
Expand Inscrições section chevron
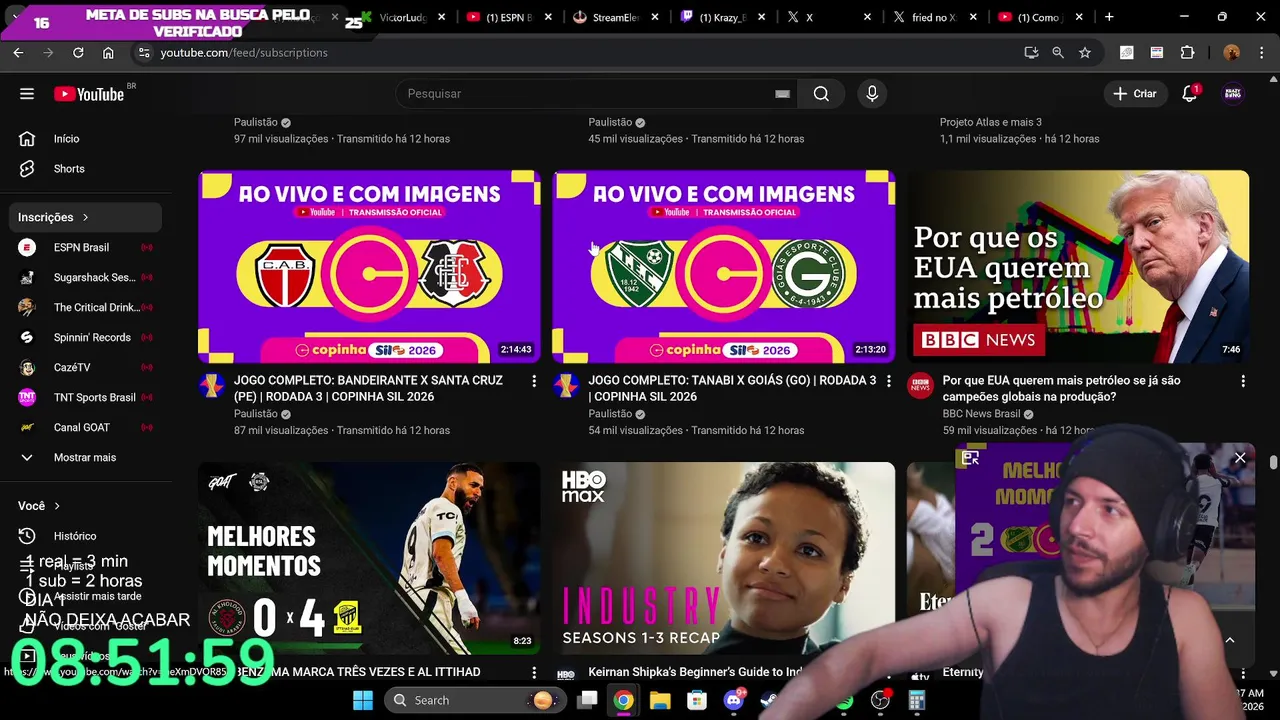pos(85,217)
